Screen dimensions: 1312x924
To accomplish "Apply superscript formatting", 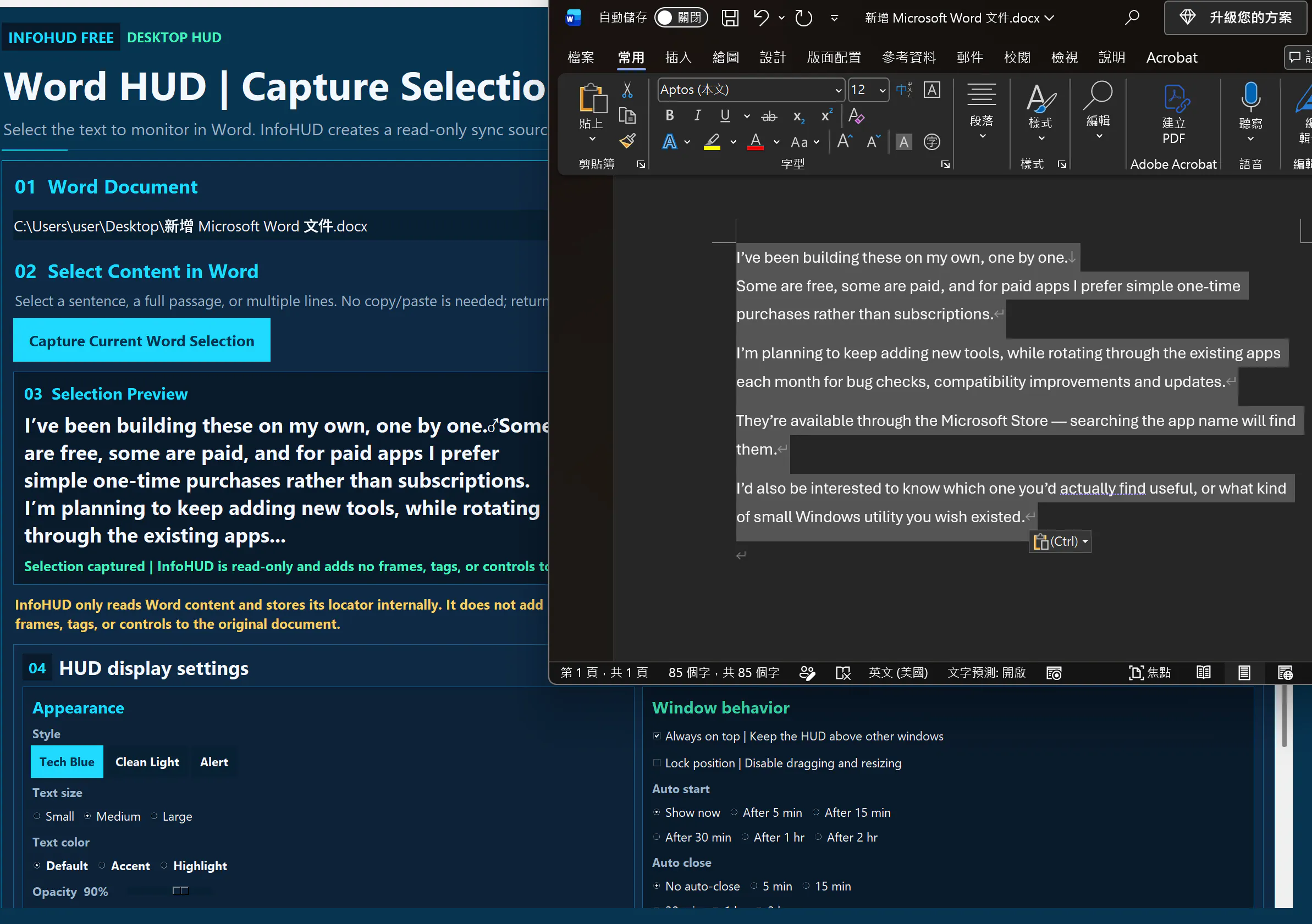I will coord(827,115).
